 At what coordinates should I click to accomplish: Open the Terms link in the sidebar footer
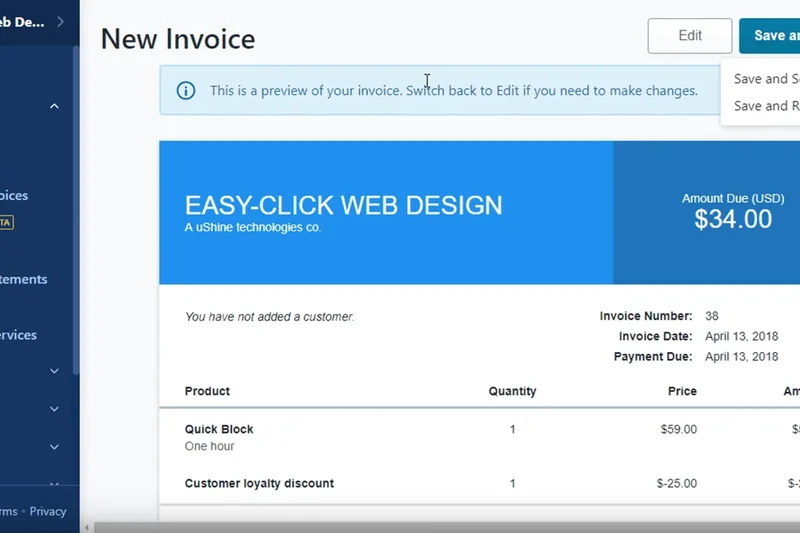(8, 511)
